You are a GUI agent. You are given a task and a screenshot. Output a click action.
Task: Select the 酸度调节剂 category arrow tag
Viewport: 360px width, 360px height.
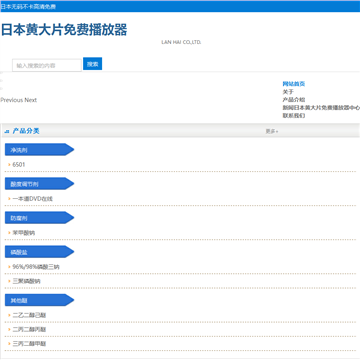(x=39, y=184)
